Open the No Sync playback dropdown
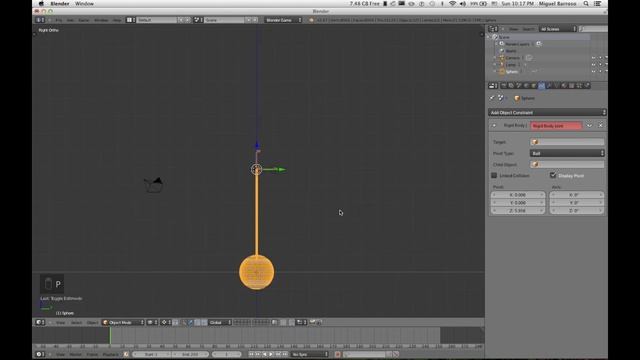 point(309,354)
